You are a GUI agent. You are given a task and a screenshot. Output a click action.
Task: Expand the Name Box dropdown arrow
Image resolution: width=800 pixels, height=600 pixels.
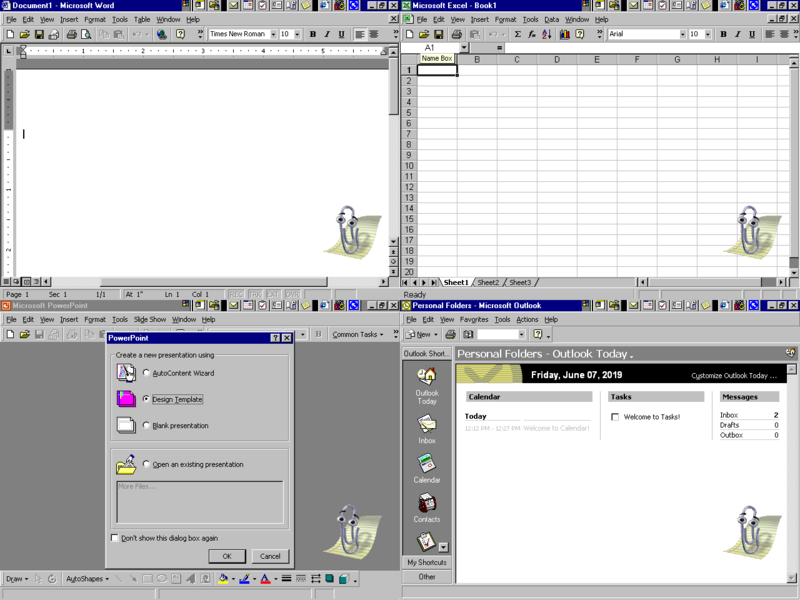464,47
